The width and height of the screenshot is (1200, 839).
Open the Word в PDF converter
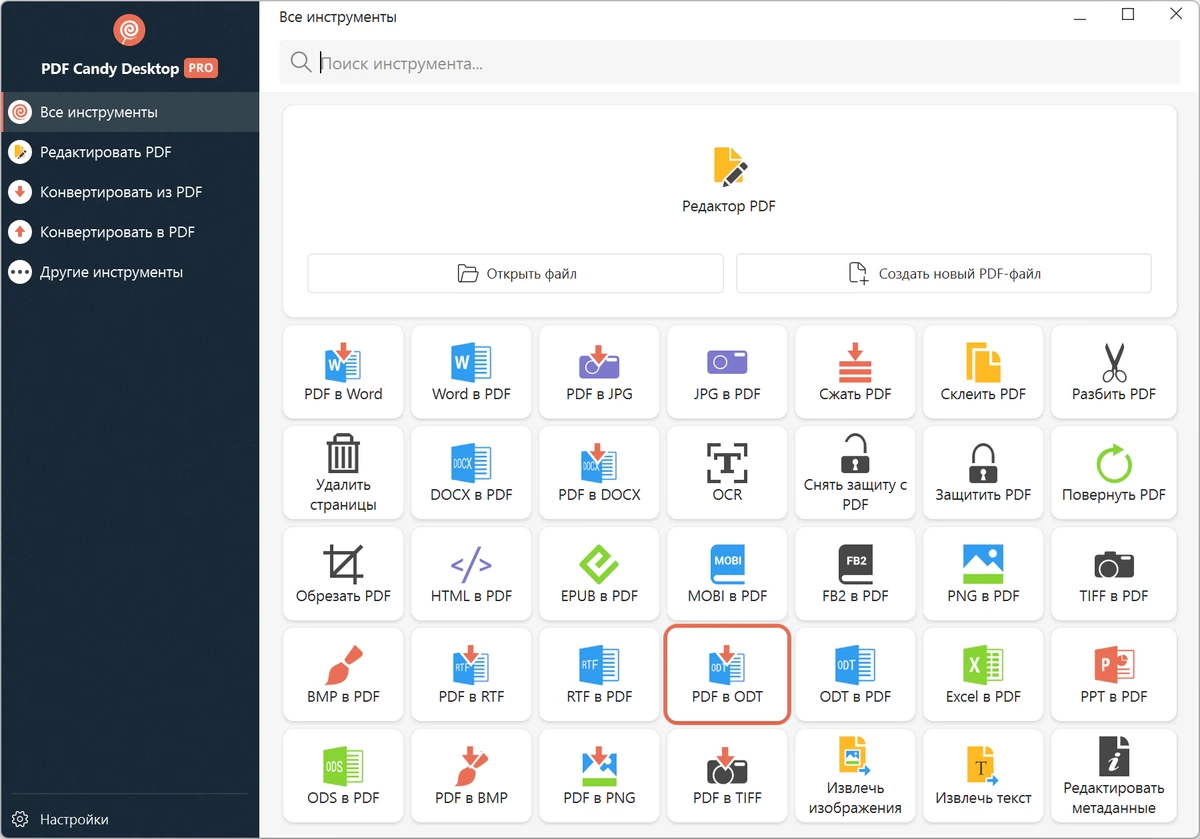pyautogui.click(x=471, y=371)
